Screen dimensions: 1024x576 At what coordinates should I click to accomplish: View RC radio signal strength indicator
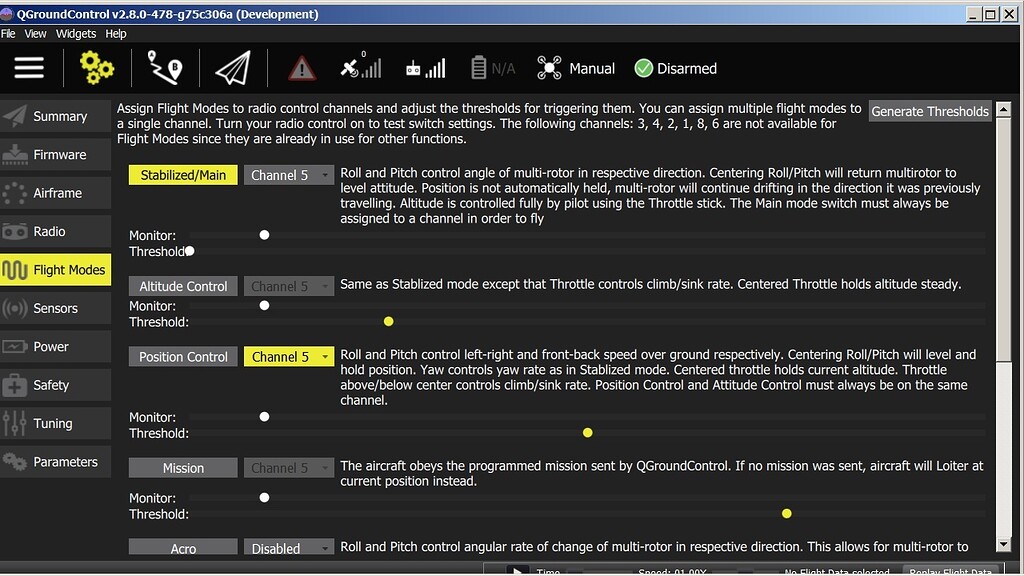[426, 68]
